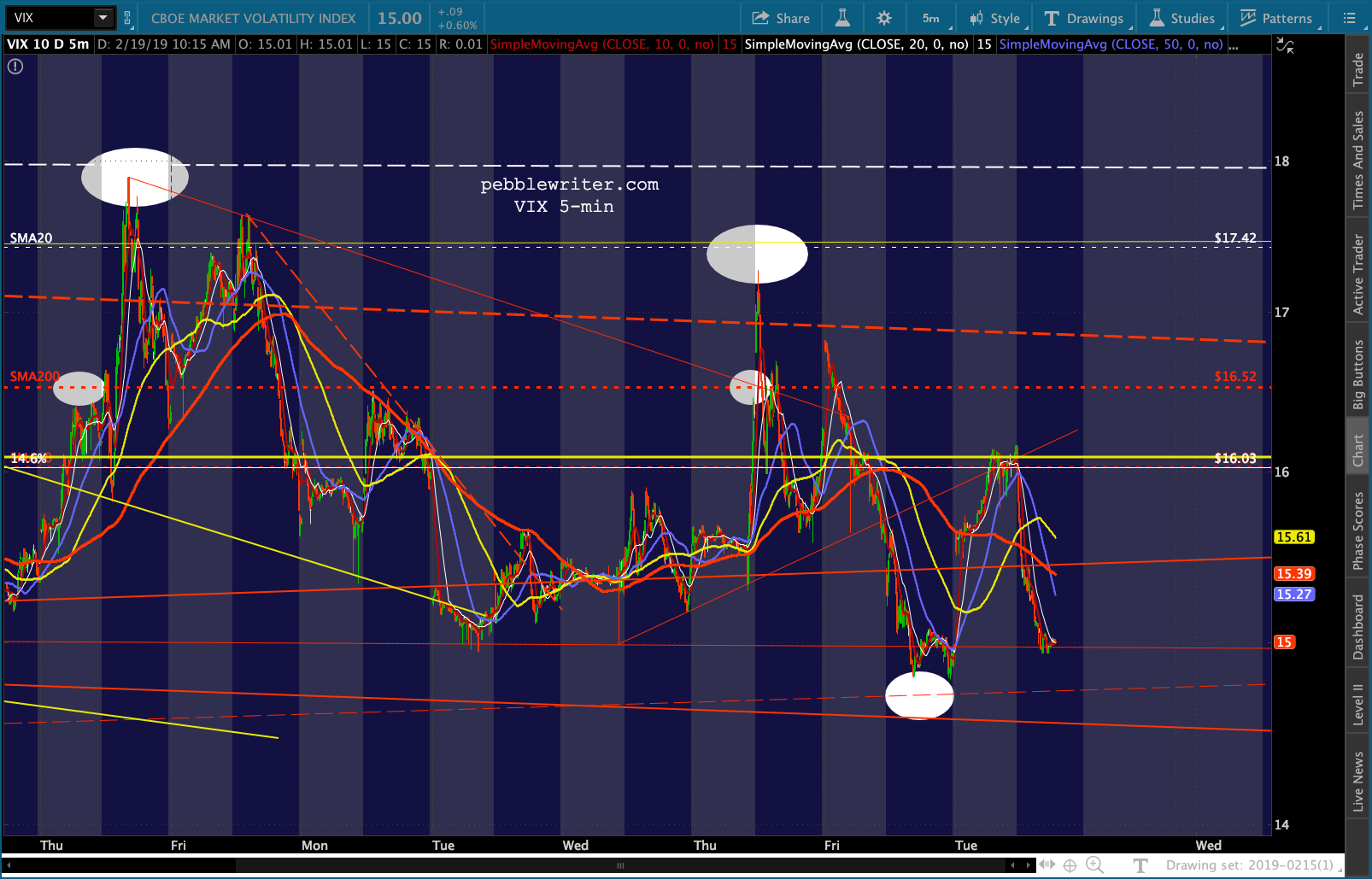Open the Drawing set dropdown

click(1249, 865)
